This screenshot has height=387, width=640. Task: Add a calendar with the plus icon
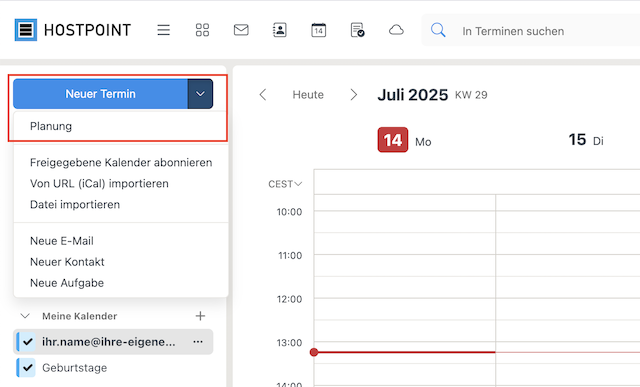tap(200, 316)
